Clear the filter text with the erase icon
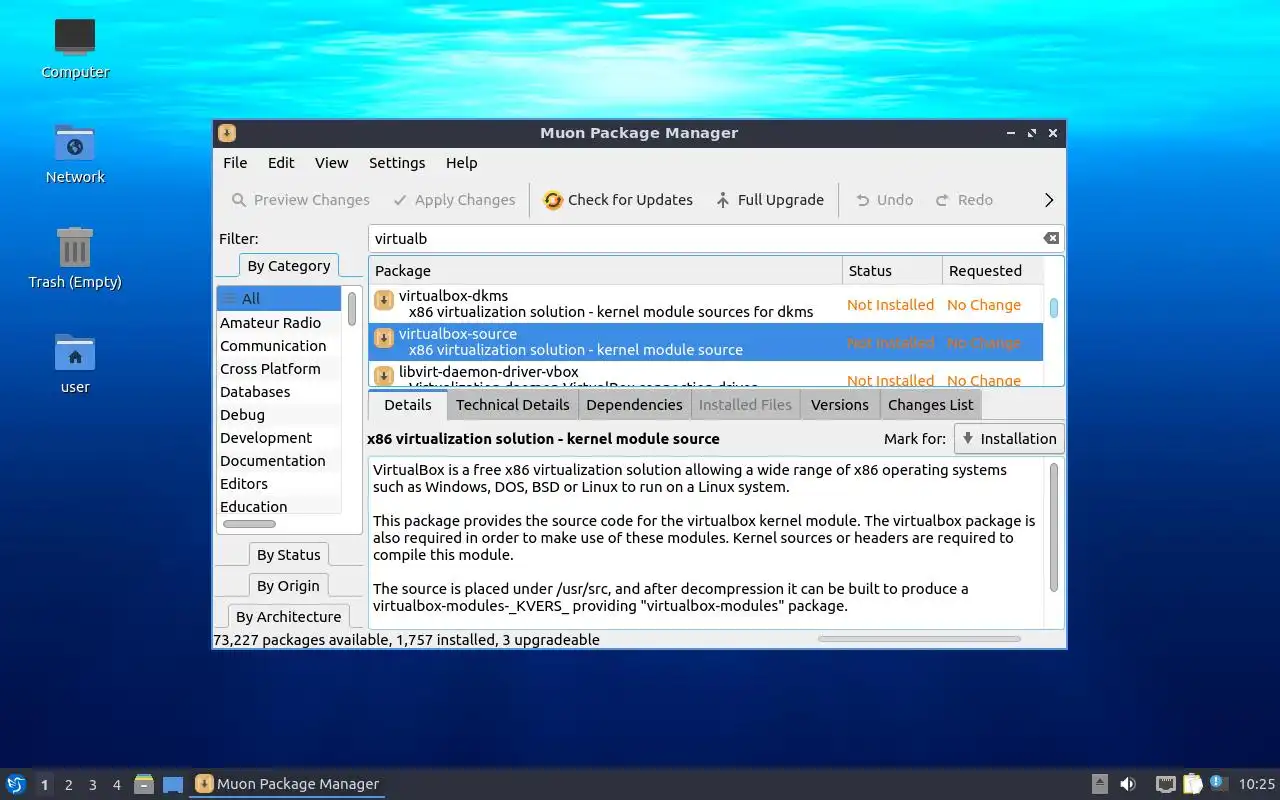Screen dimensions: 1280x800 pyautogui.click(x=1051, y=238)
